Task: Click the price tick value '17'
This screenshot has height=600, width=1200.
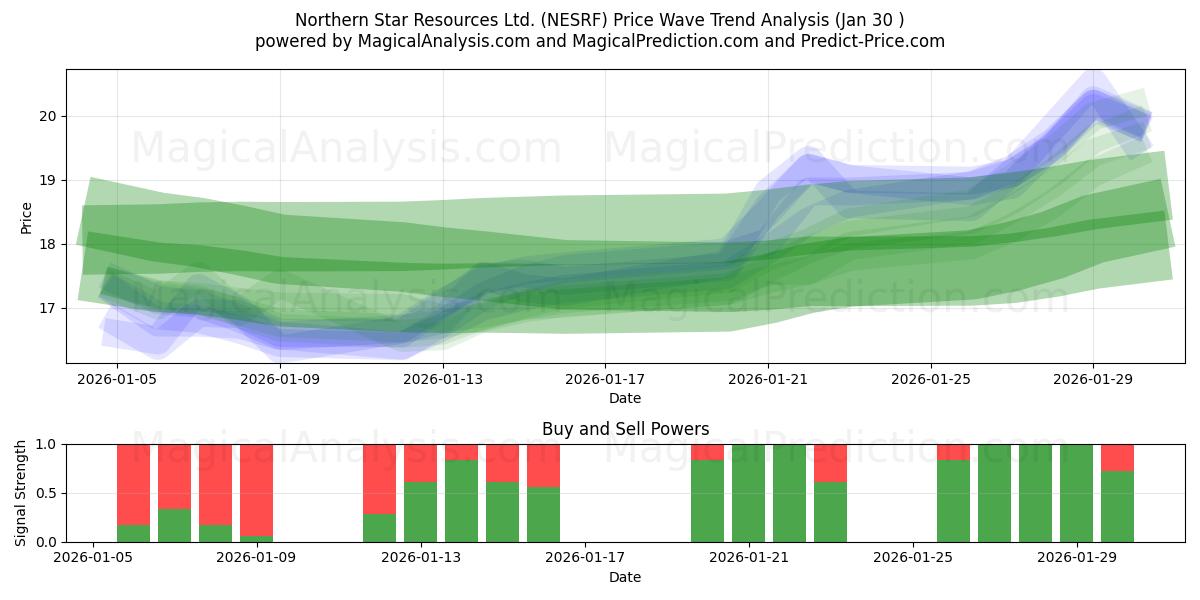Action: click(x=49, y=308)
